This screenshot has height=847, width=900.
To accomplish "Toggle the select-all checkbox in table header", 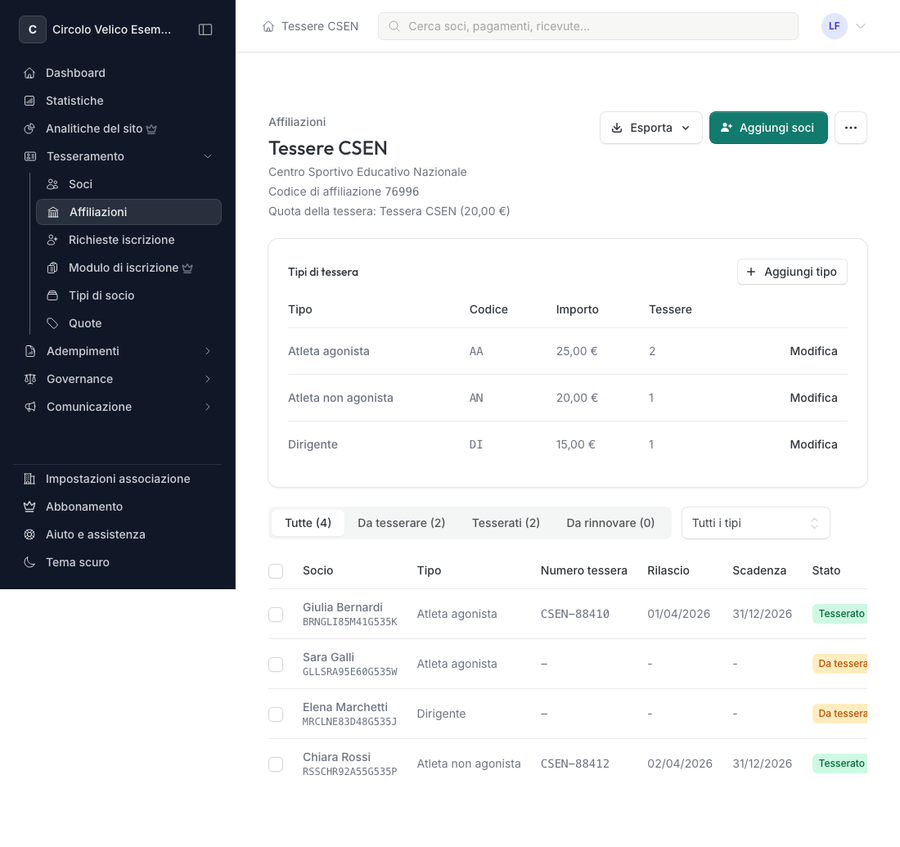I will (276, 571).
